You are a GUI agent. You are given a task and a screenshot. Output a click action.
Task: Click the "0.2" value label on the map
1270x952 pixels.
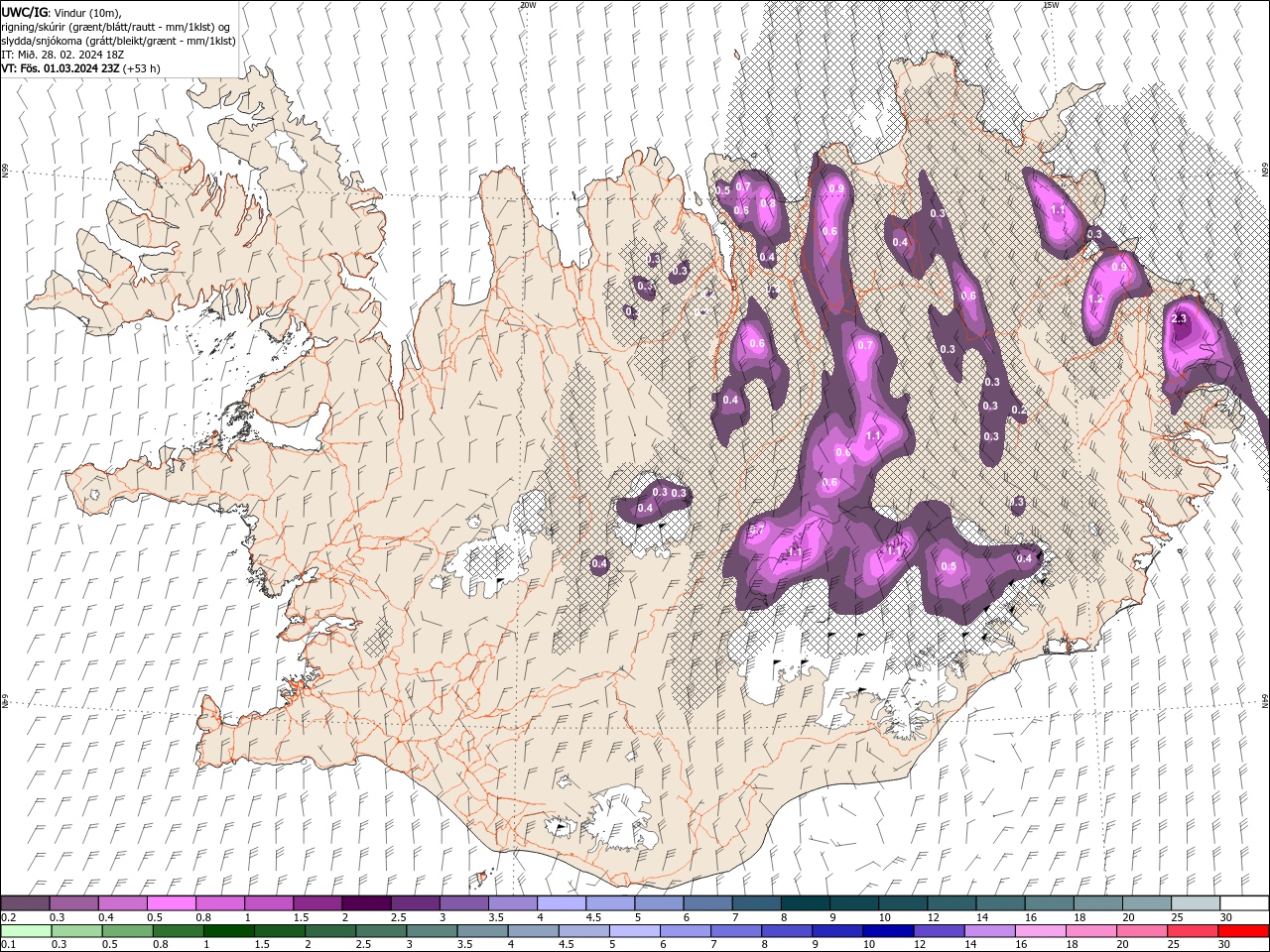point(1018,410)
